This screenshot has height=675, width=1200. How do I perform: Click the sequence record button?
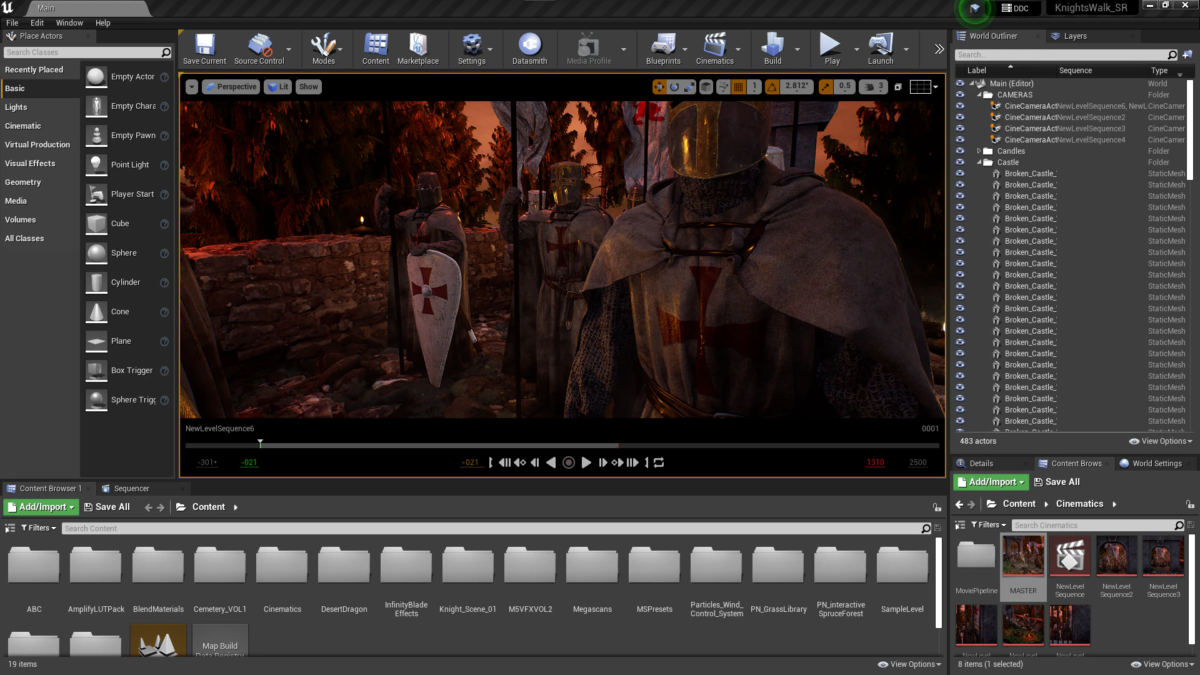click(x=568, y=462)
